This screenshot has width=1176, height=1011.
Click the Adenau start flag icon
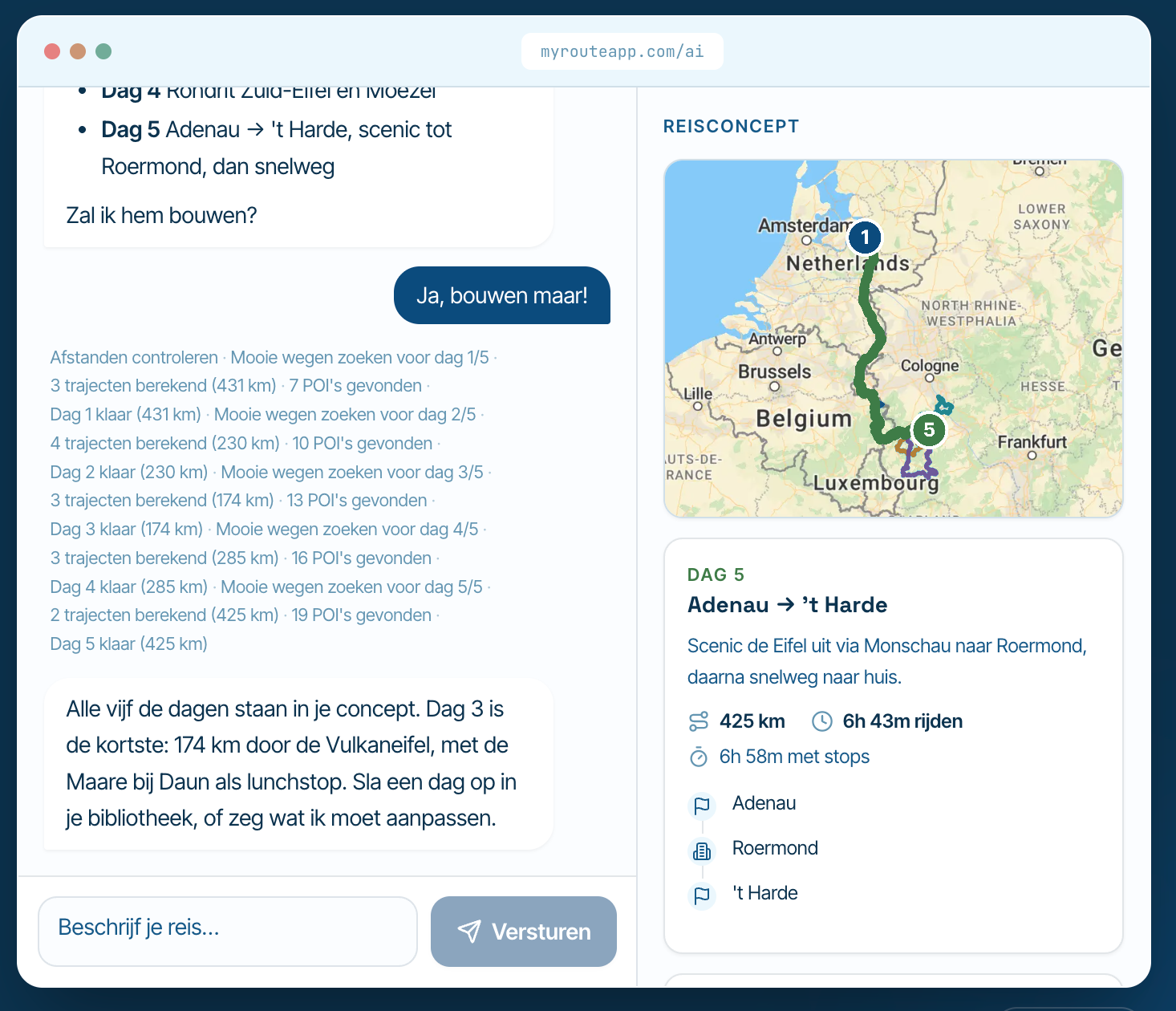[x=702, y=805]
